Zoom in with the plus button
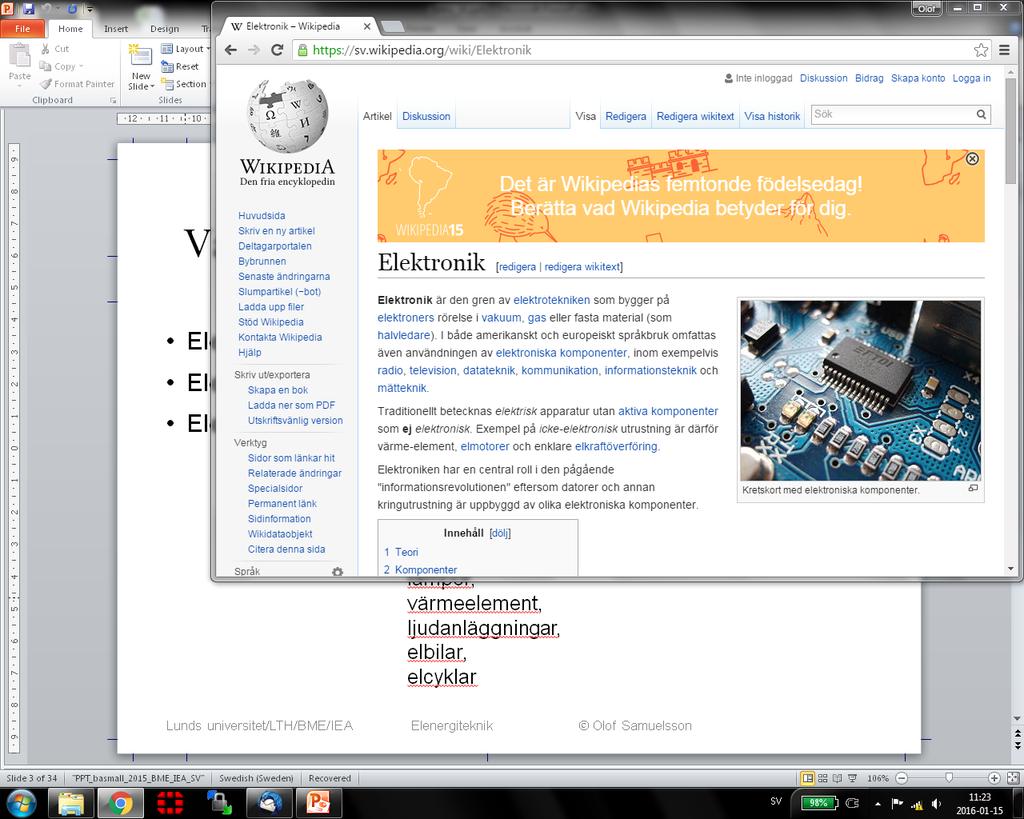Image resolution: width=1024 pixels, height=819 pixels. point(994,778)
